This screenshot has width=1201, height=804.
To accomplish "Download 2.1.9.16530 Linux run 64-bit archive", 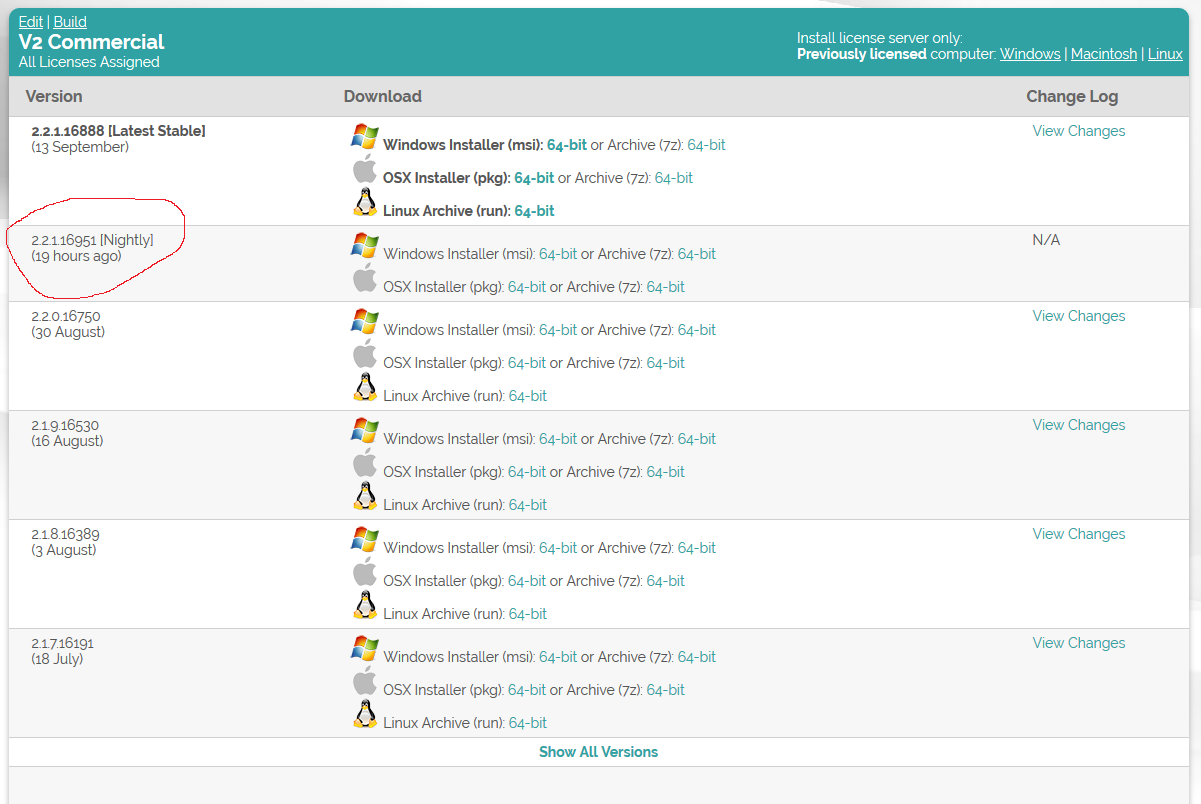I will point(527,505).
